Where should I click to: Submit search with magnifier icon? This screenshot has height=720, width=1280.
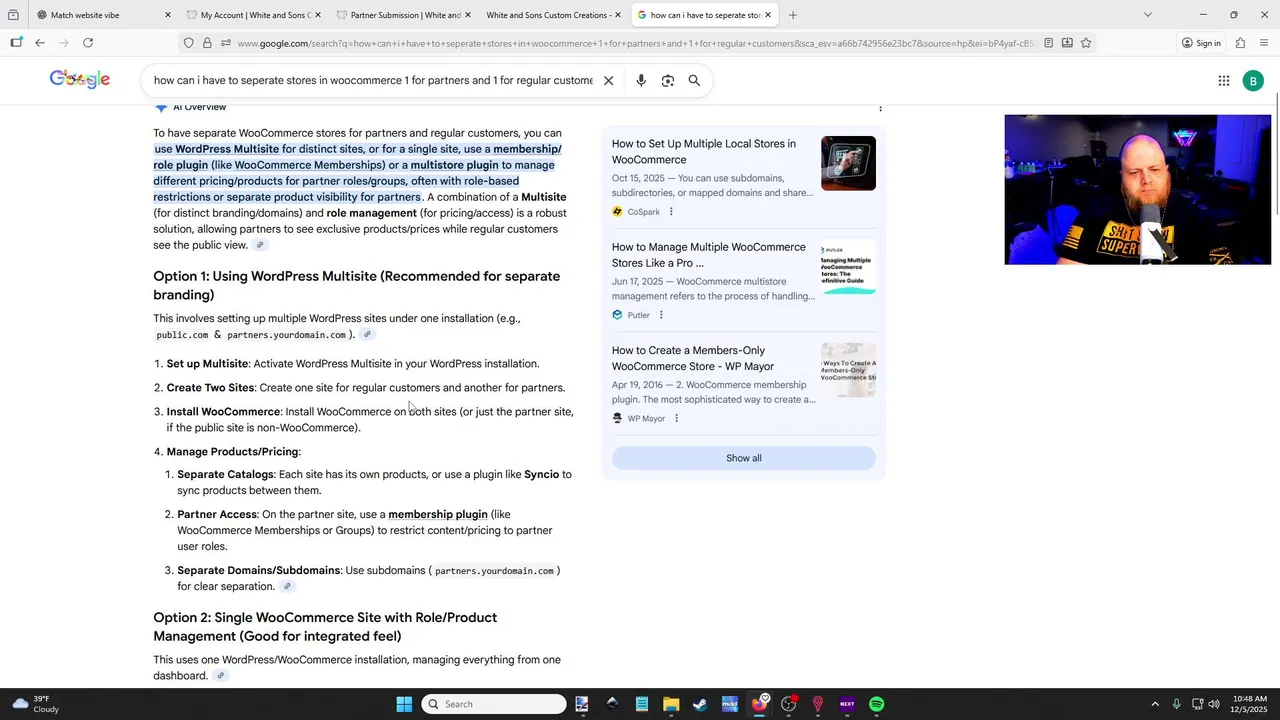[694, 81]
